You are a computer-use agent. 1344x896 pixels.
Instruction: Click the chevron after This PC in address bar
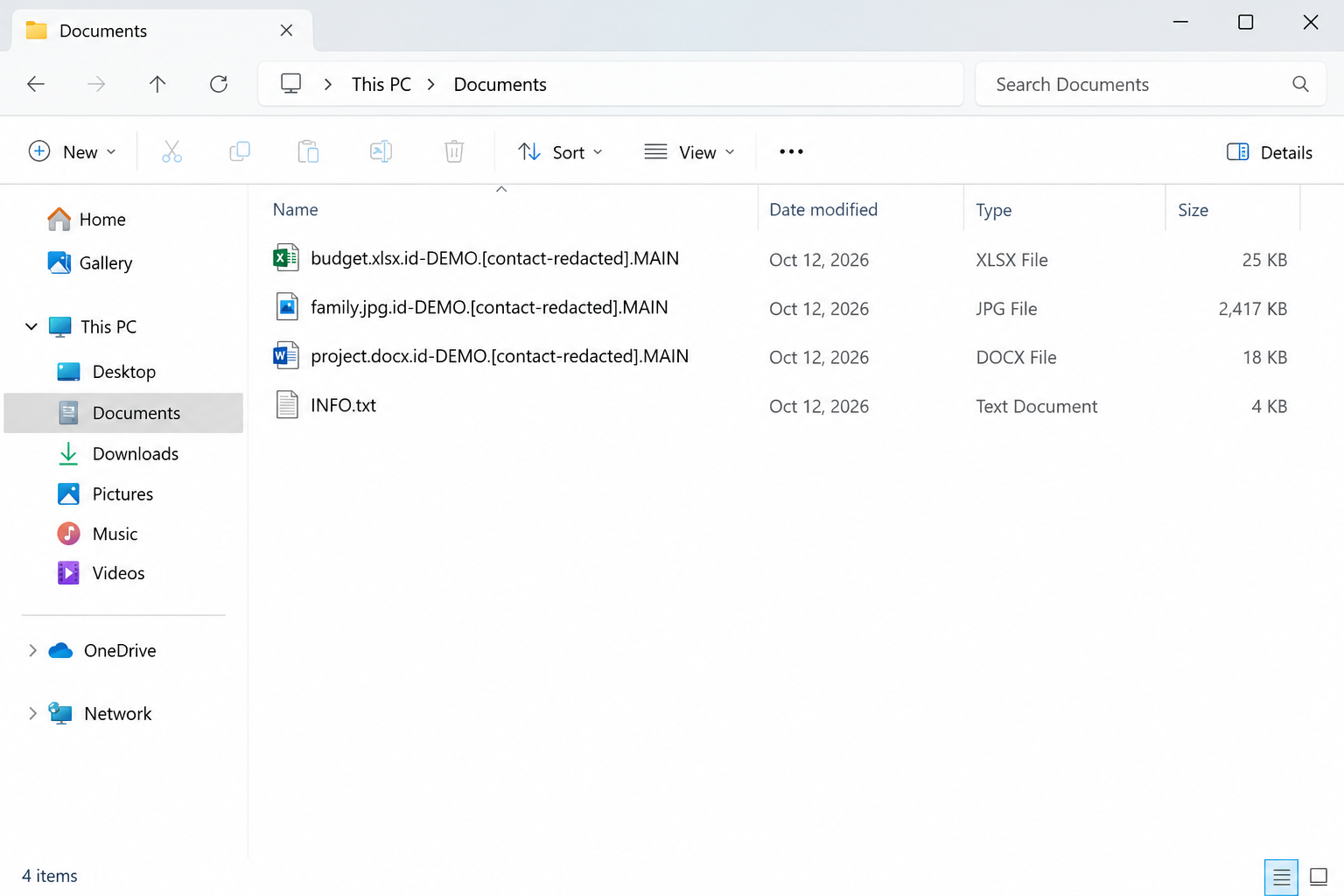431,84
